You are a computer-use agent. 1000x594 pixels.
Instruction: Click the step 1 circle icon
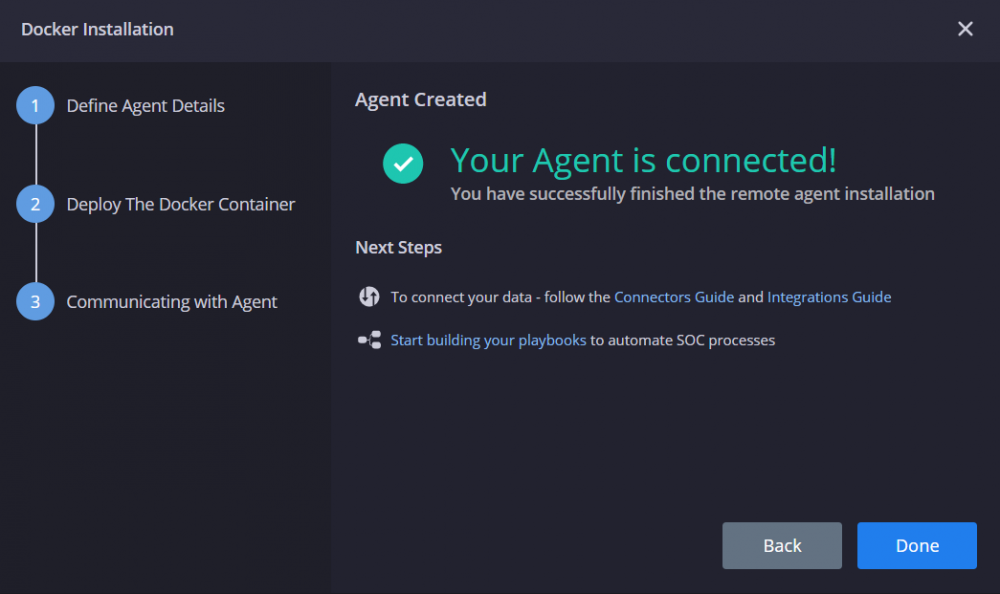[35, 105]
